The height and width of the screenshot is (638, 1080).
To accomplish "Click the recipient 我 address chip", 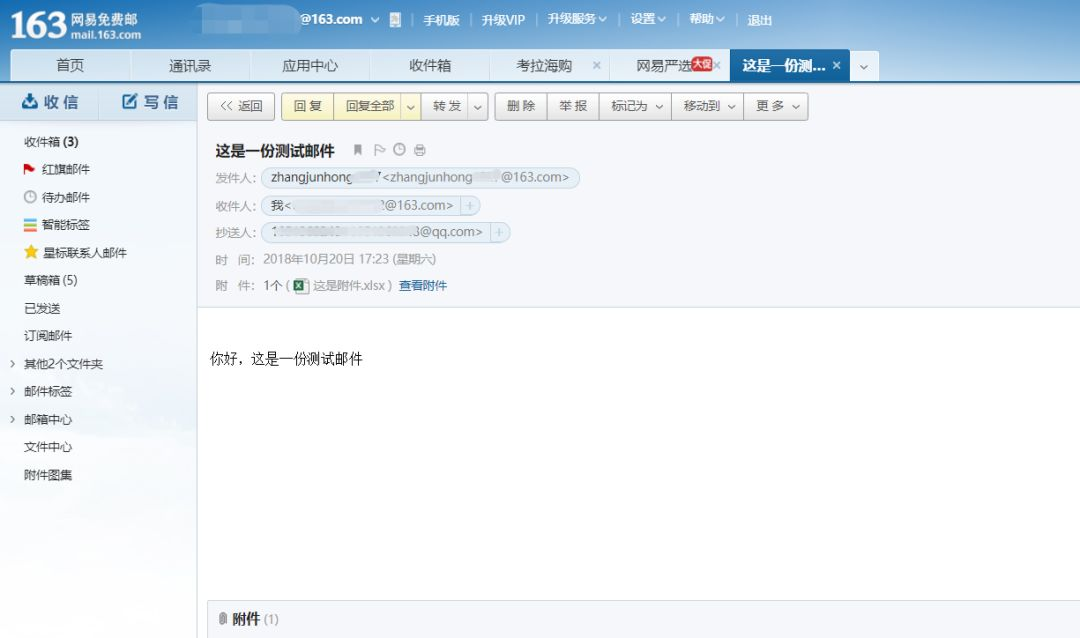I will pos(362,205).
